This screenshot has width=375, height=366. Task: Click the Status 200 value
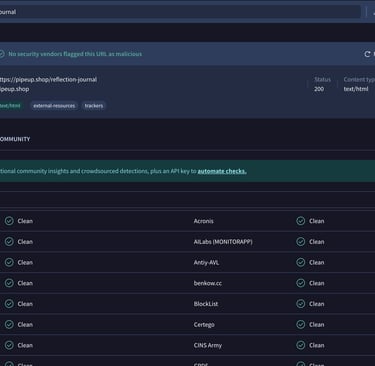[319, 89]
